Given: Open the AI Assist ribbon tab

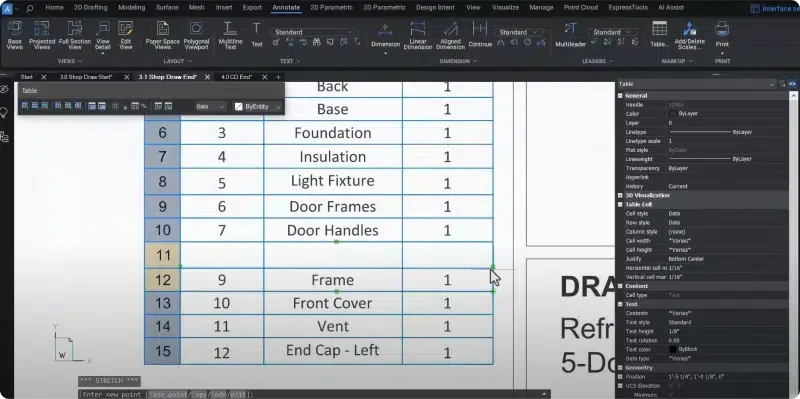Looking at the screenshot, I should [x=671, y=8].
